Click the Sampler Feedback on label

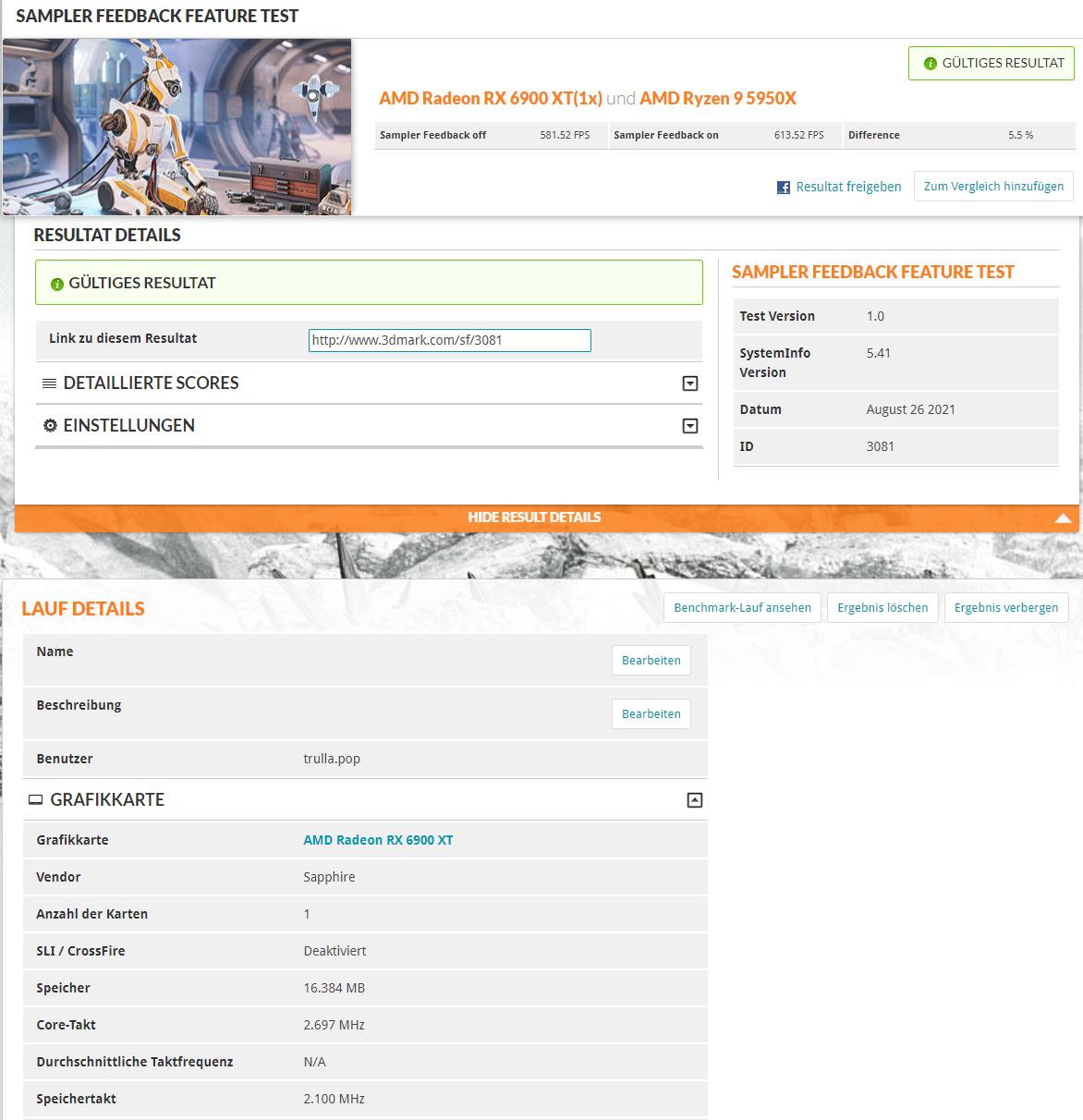tap(666, 135)
